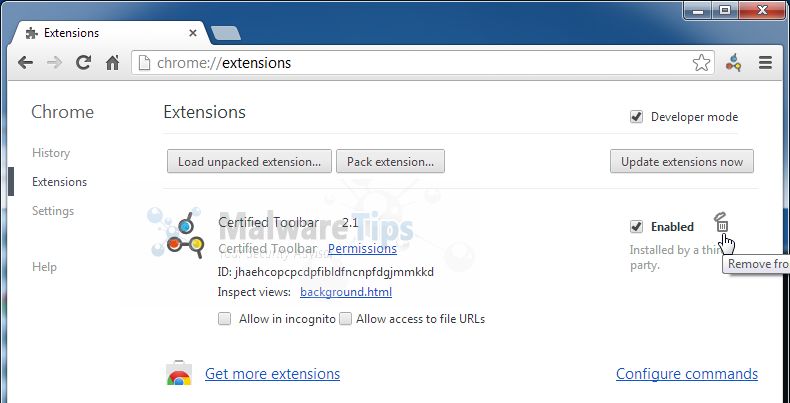Image resolution: width=790 pixels, height=403 pixels.
Task: Click the Chrome Web Store icon
Action: 179,375
